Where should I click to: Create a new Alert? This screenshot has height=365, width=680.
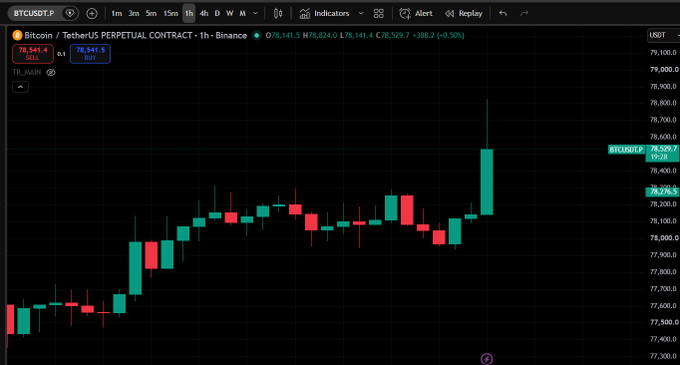click(x=416, y=13)
